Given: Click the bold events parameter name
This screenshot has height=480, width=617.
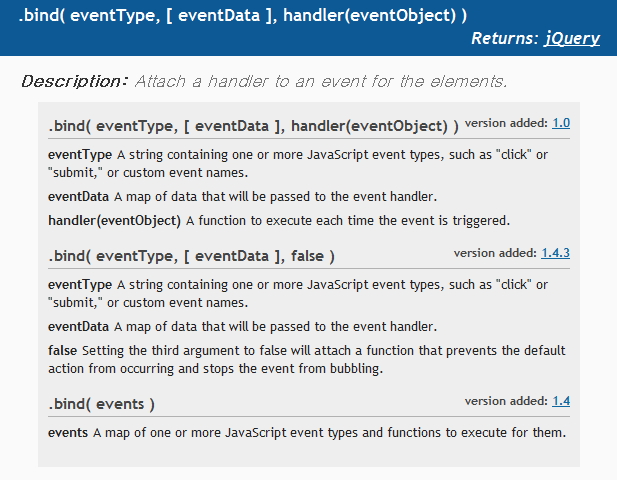Looking at the screenshot, I should click(x=68, y=433).
